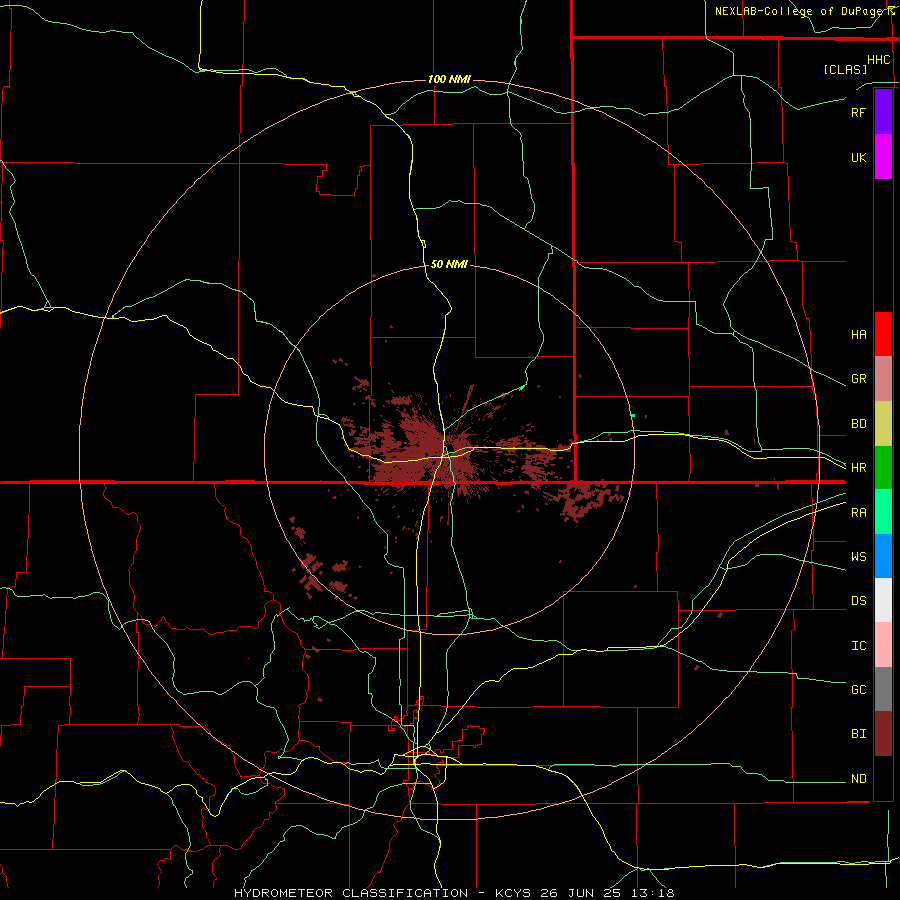
Task: Click the yellow BD legend color swatch
Action: (x=883, y=424)
